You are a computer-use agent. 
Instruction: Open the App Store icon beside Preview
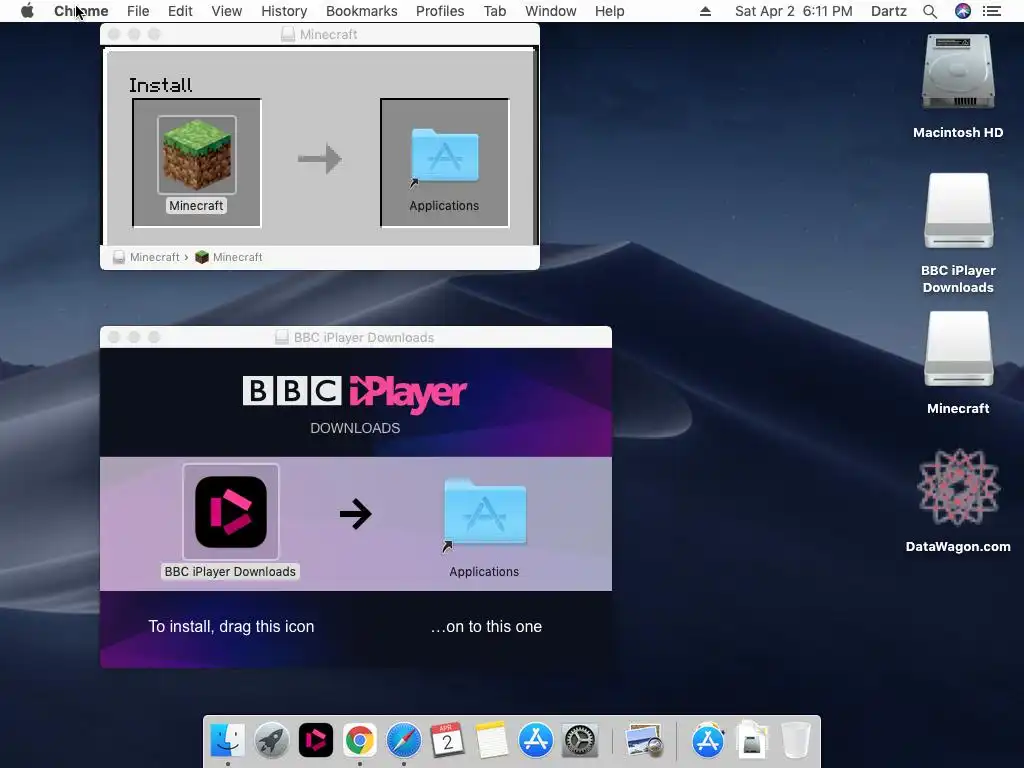708,741
